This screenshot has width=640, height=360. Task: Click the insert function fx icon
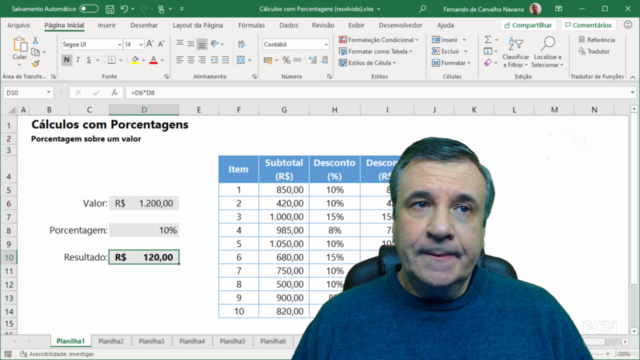tap(114, 93)
